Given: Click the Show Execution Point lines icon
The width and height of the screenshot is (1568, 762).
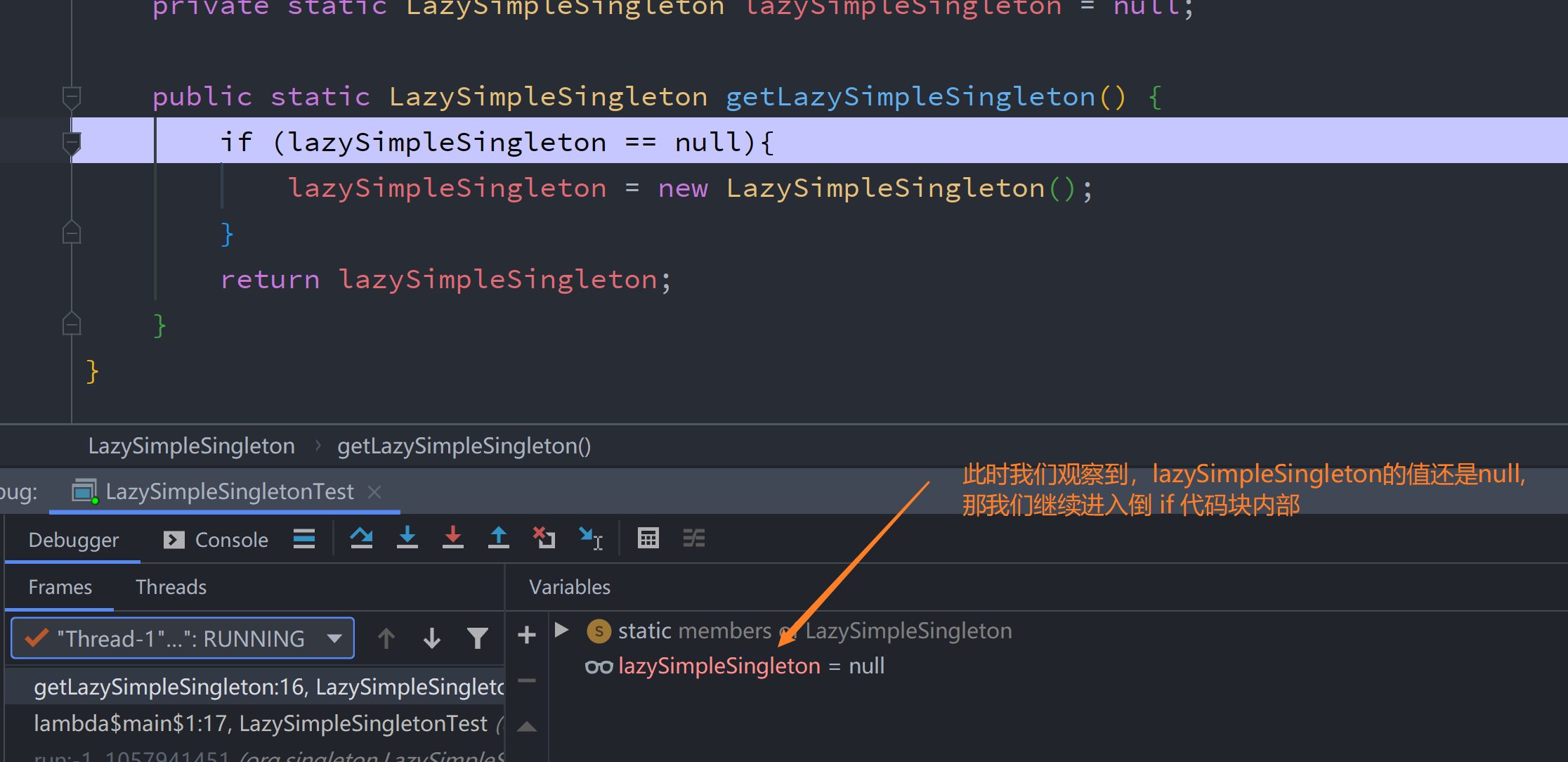Looking at the screenshot, I should tap(304, 538).
